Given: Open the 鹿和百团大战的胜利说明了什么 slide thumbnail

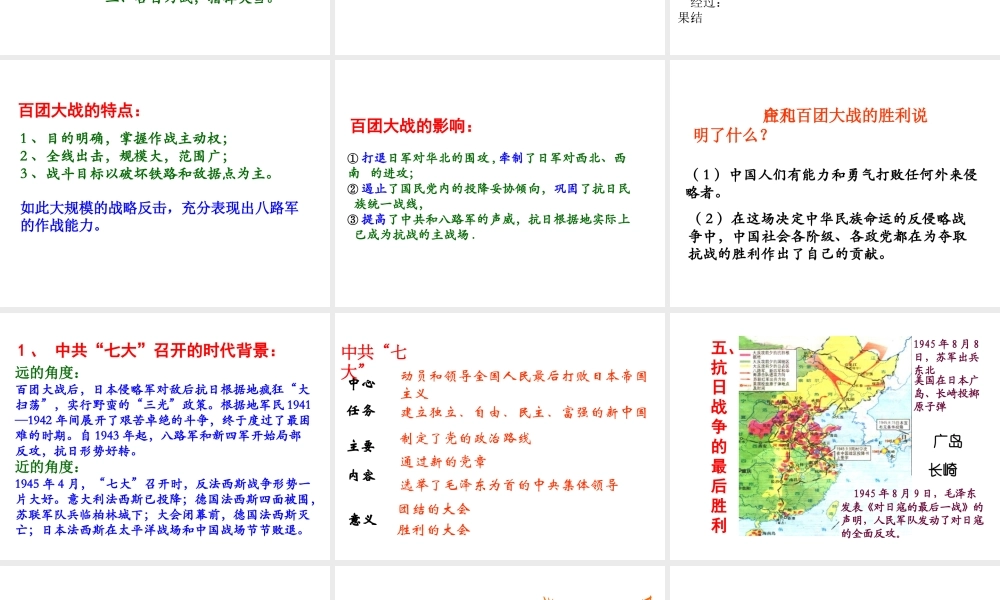Looking at the screenshot, I should coord(835,183).
